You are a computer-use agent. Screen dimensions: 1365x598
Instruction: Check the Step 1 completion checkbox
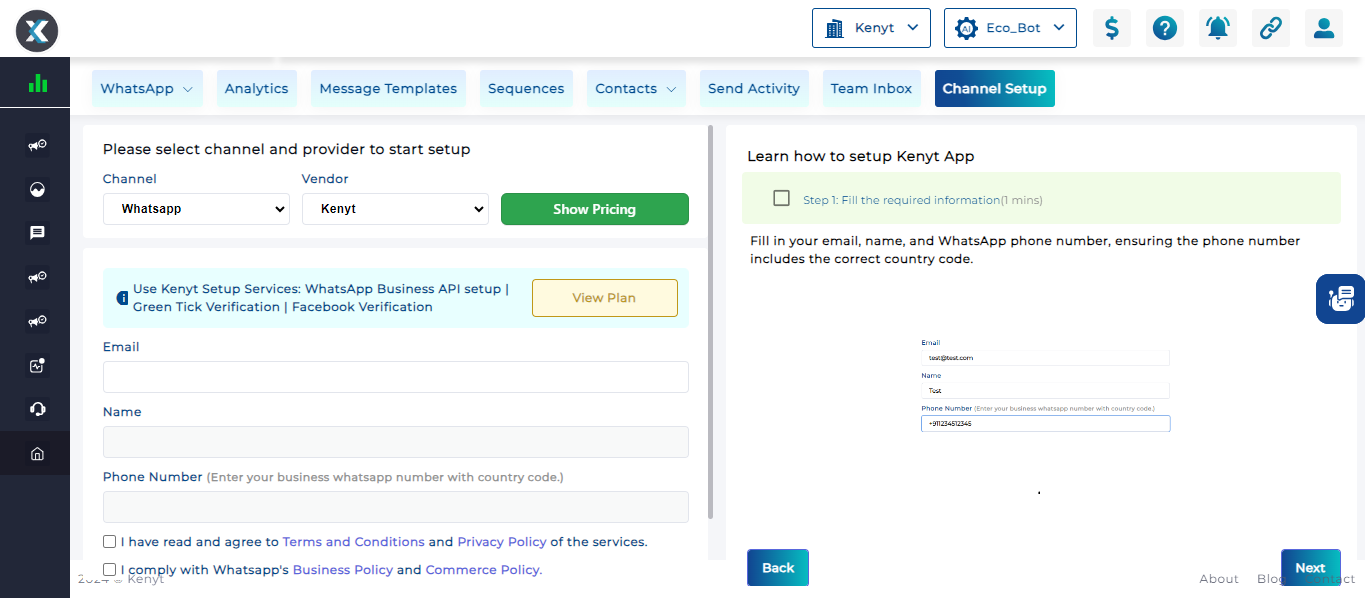782,198
